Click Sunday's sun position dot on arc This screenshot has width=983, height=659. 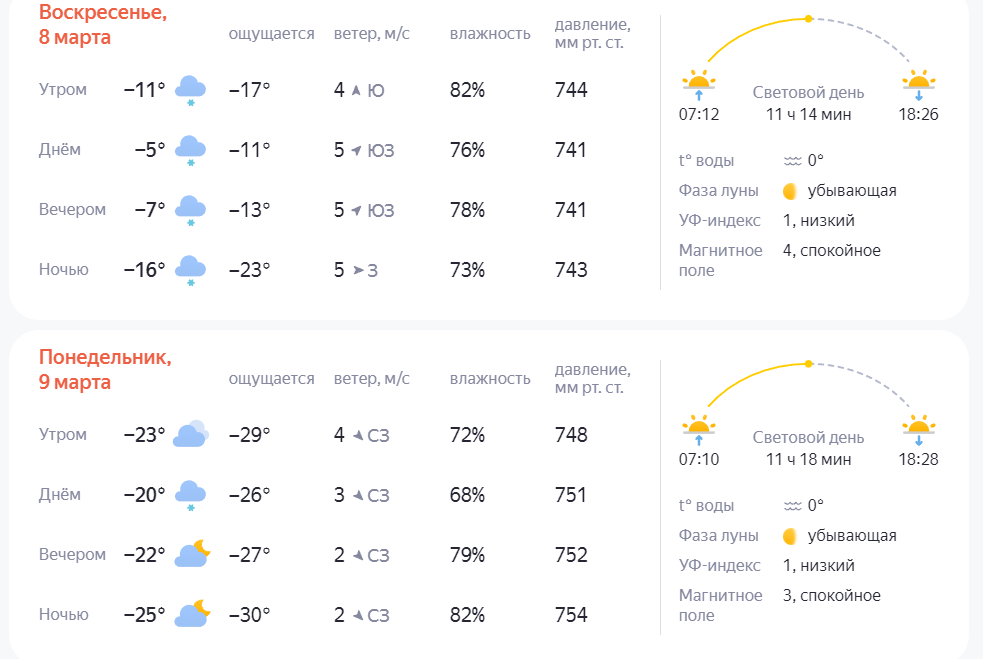(x=808, y=18)
